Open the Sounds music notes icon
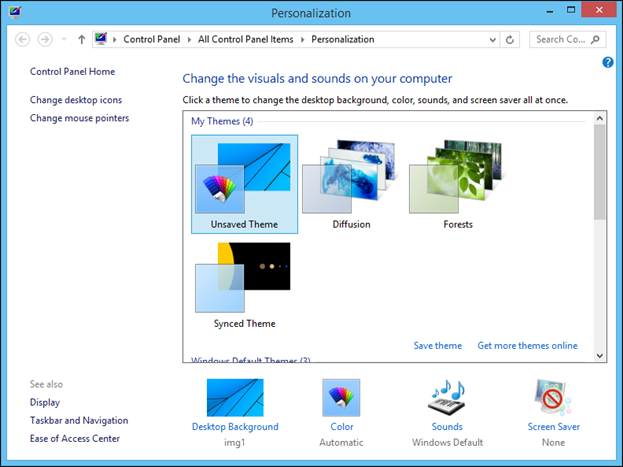Viewport: 623px width, 467px height. click(x=447, y=397)
